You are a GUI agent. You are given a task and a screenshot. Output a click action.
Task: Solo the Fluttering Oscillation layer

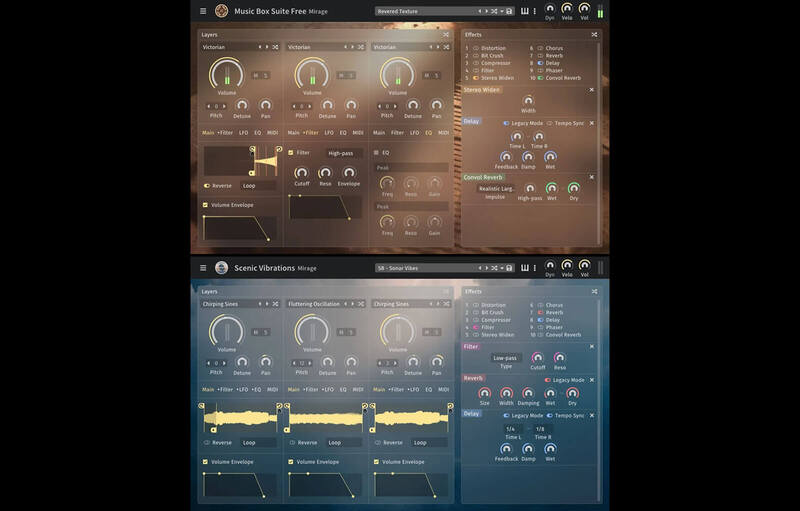pyautogui.click(x=351, y=333)
